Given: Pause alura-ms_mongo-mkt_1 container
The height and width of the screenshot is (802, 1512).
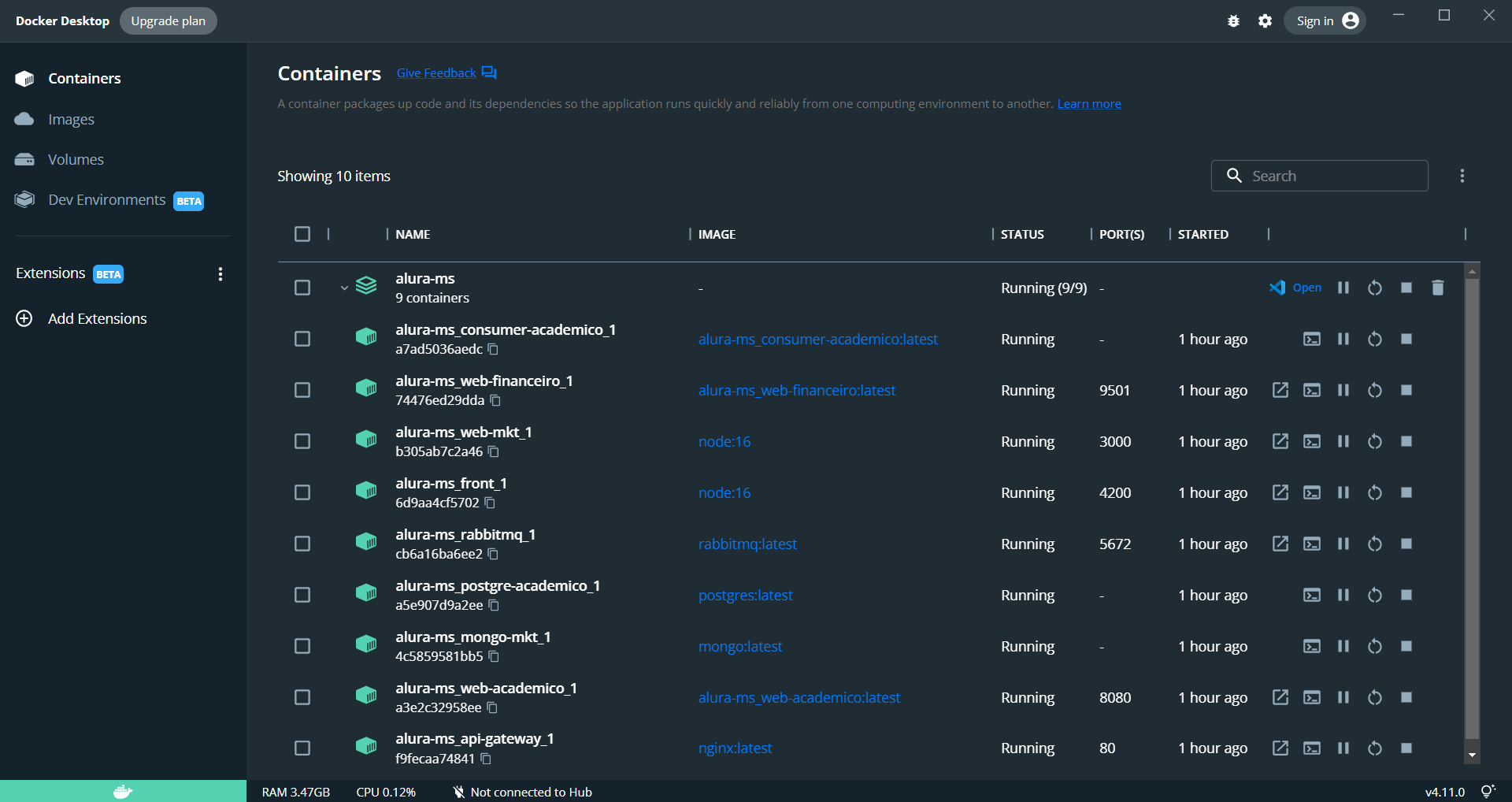Looking at the screenshot, I should point(1343,646).
